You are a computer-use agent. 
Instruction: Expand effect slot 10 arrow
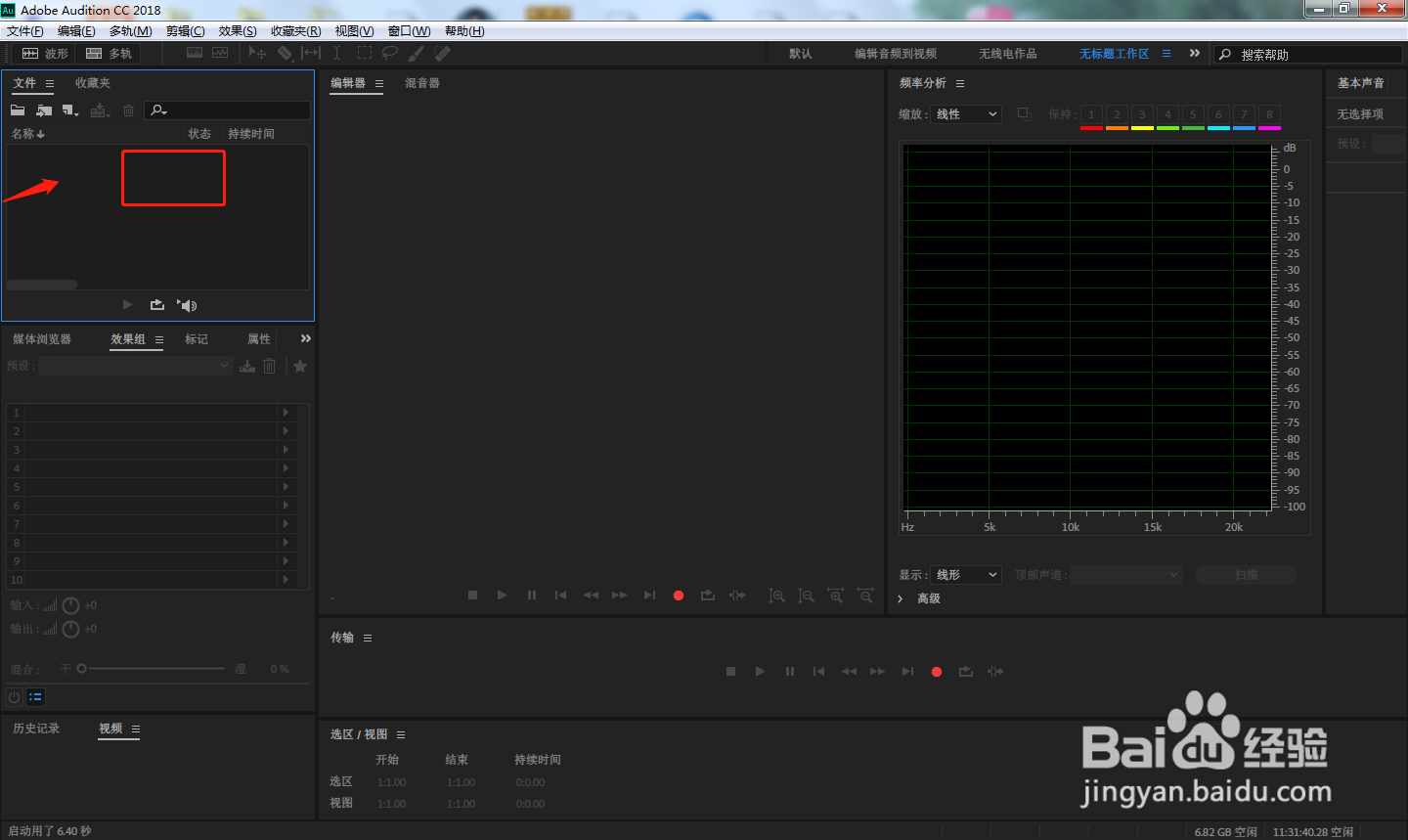pos(286,580)
